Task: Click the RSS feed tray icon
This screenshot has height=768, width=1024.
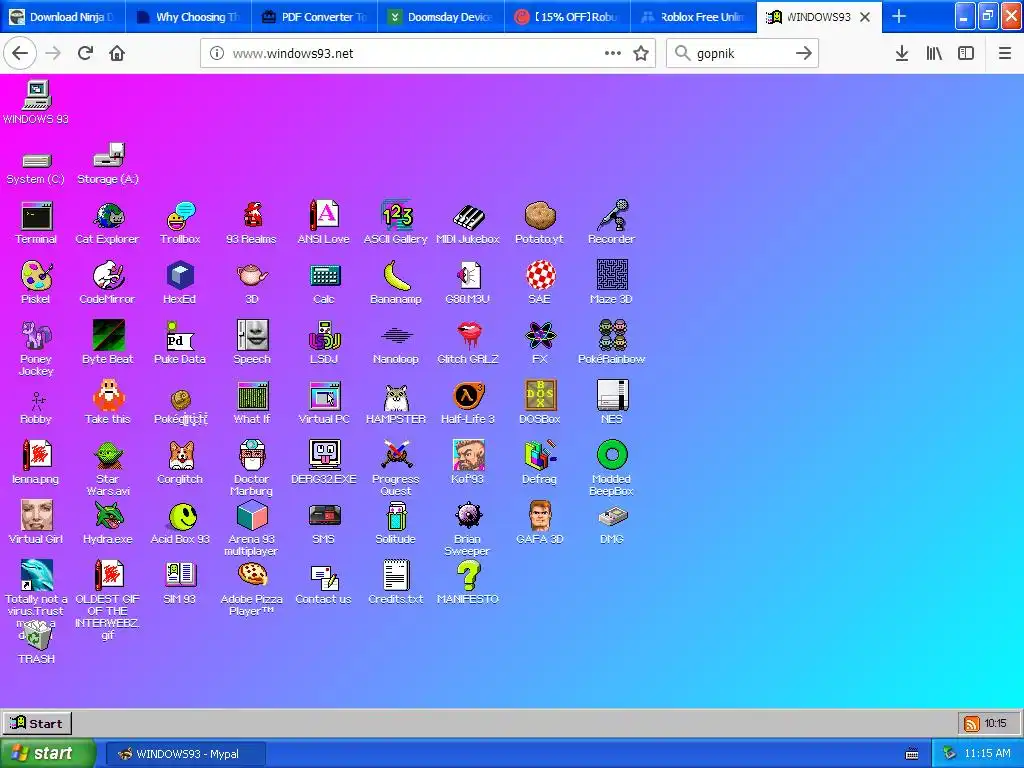Action: click(972, 724)
